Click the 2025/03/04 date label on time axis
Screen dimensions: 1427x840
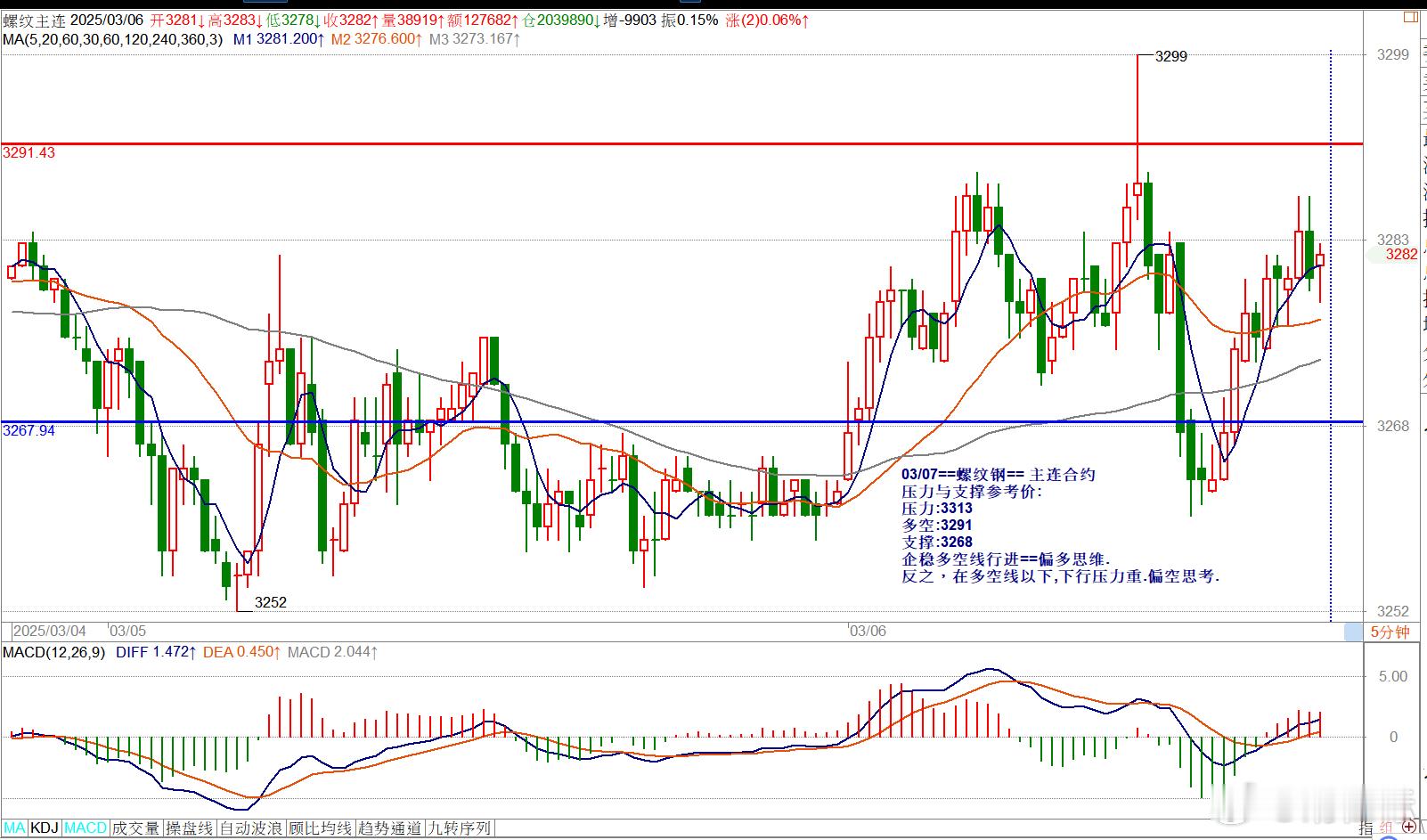click(x=50, y=631)
